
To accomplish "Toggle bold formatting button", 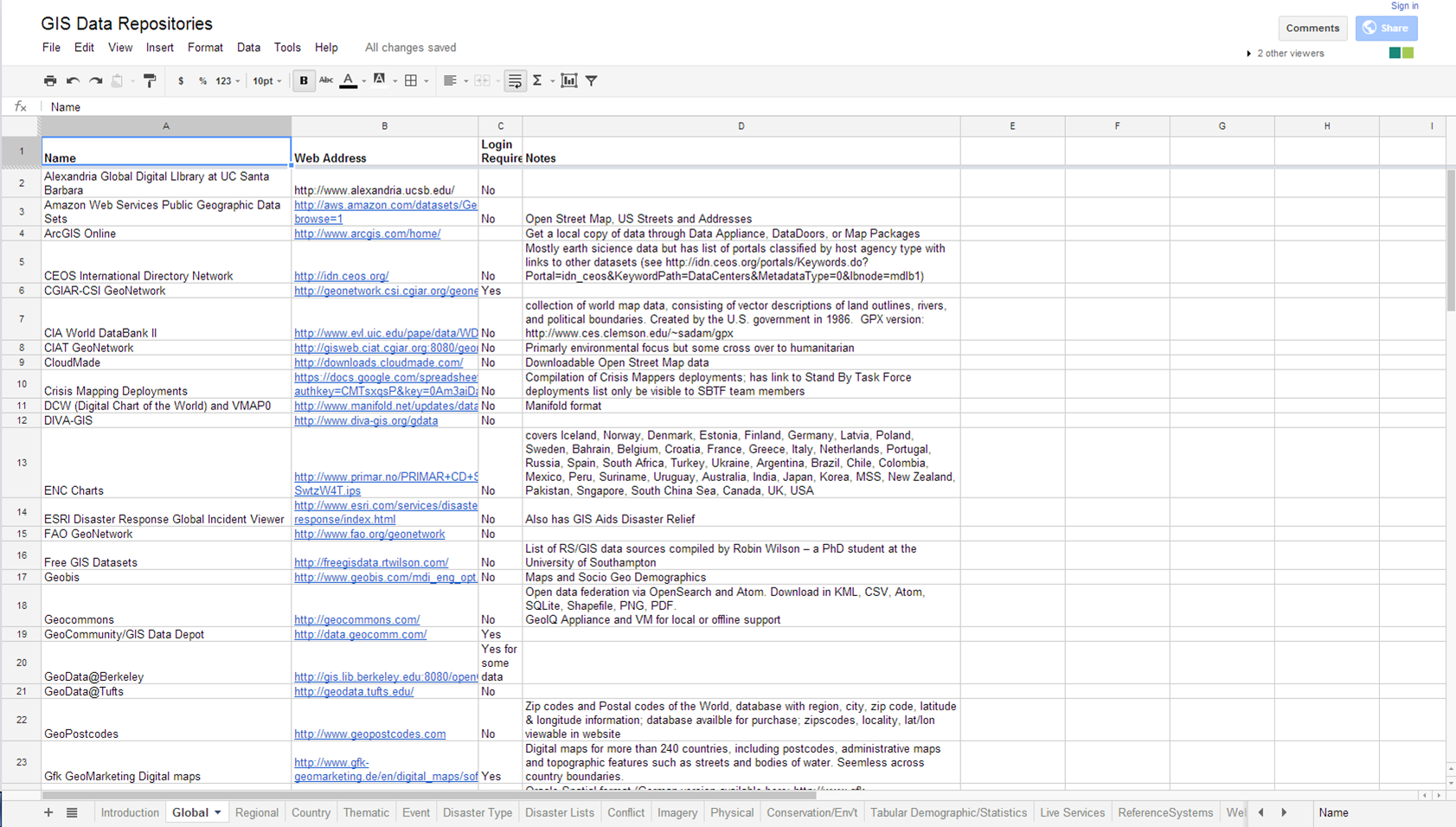I will click(x=304, y=80).
